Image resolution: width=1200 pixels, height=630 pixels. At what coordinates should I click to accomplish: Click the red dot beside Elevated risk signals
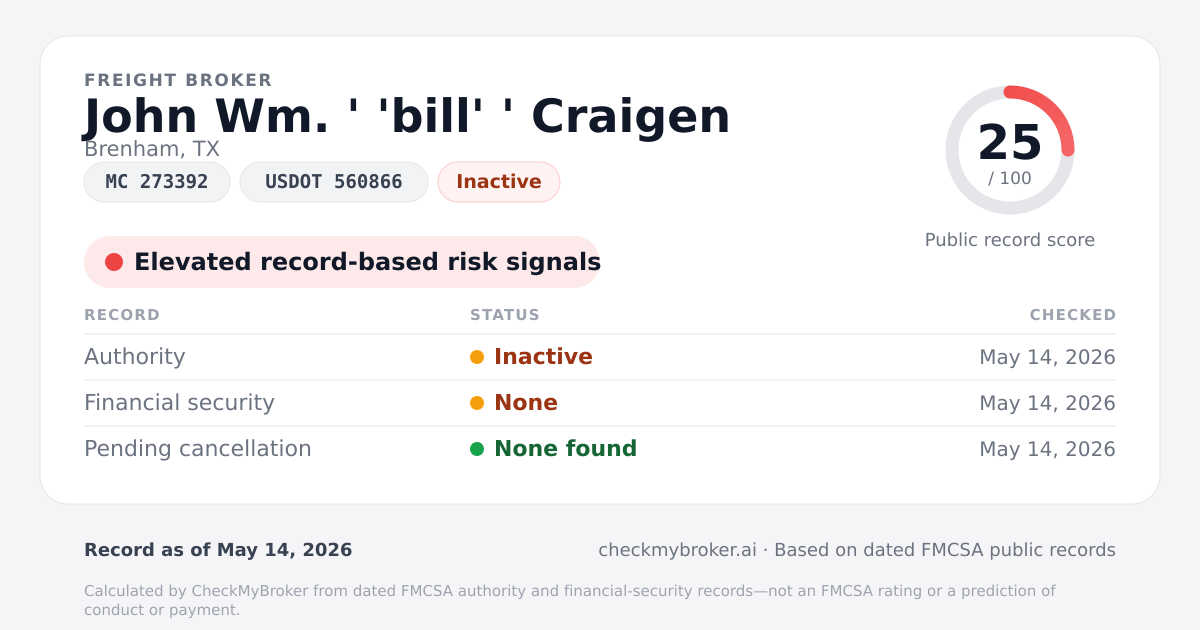click(114, 262)
